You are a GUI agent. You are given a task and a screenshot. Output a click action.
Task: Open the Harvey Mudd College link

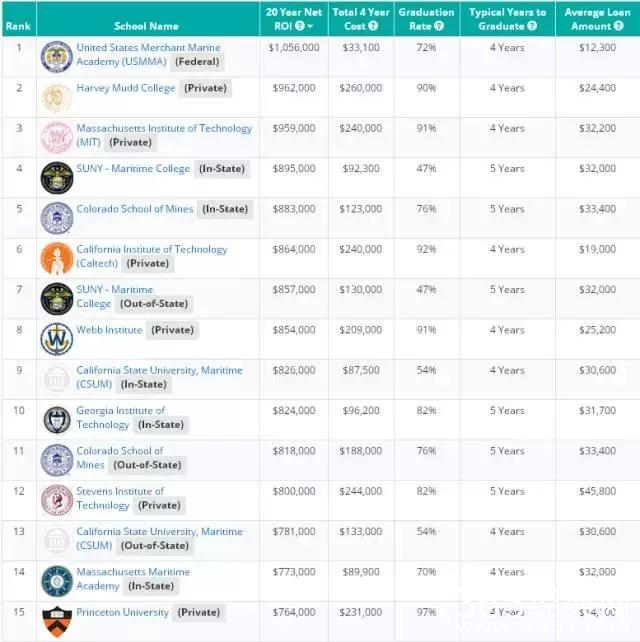point(125,88)
